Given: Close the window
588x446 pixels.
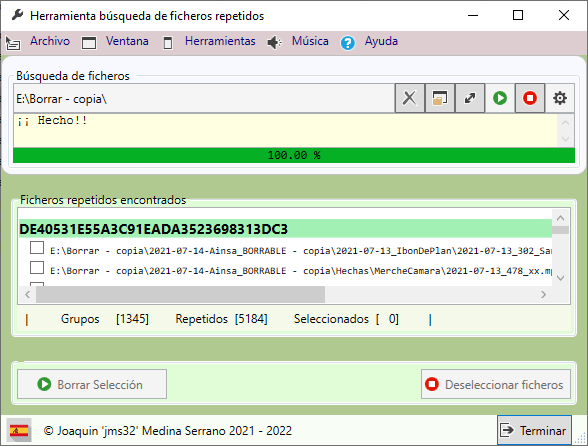Looking at the screenshot, I should (564, 15).
